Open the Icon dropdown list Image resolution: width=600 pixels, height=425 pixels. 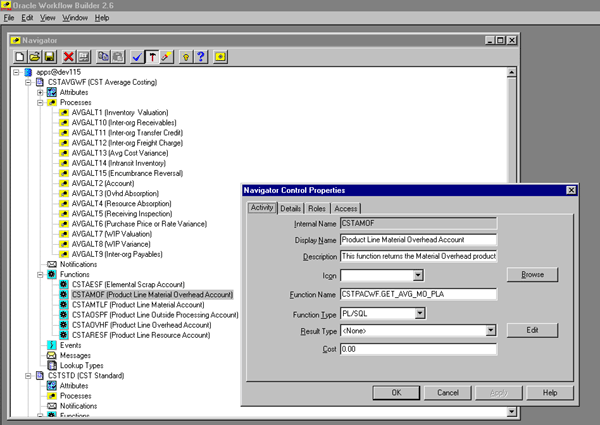point(418,275)
